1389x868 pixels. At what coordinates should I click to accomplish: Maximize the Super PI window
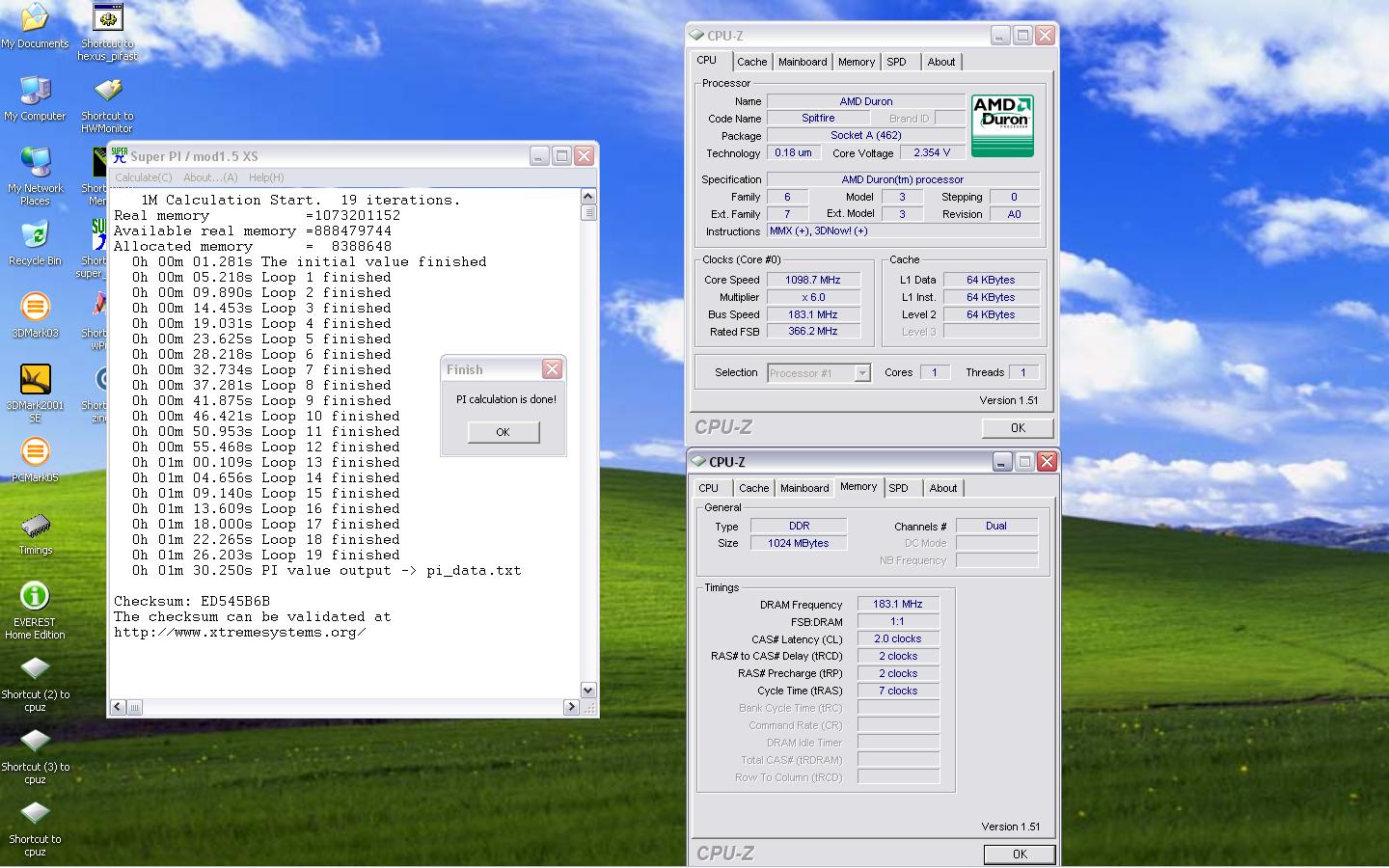click(x=561, y=155)
